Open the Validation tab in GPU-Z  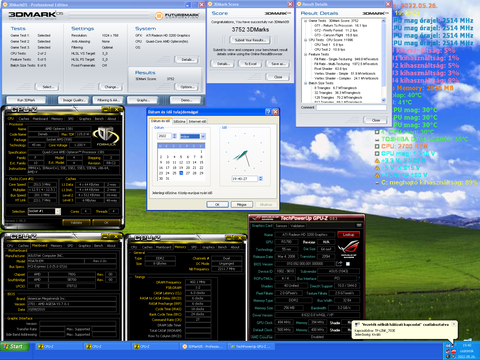298,226
